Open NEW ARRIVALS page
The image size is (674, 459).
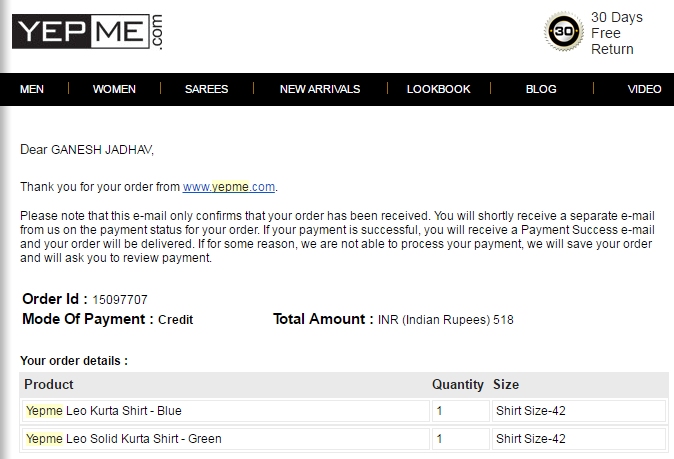pyautogui.click(x=320, y=89)
